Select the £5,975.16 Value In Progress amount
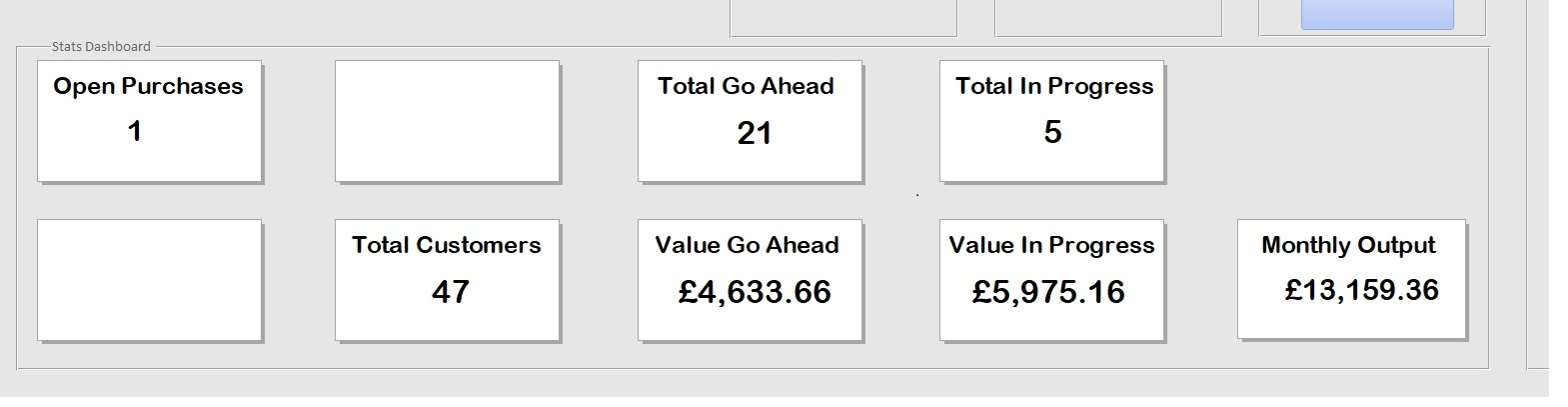 click(x=1048, y=292)
